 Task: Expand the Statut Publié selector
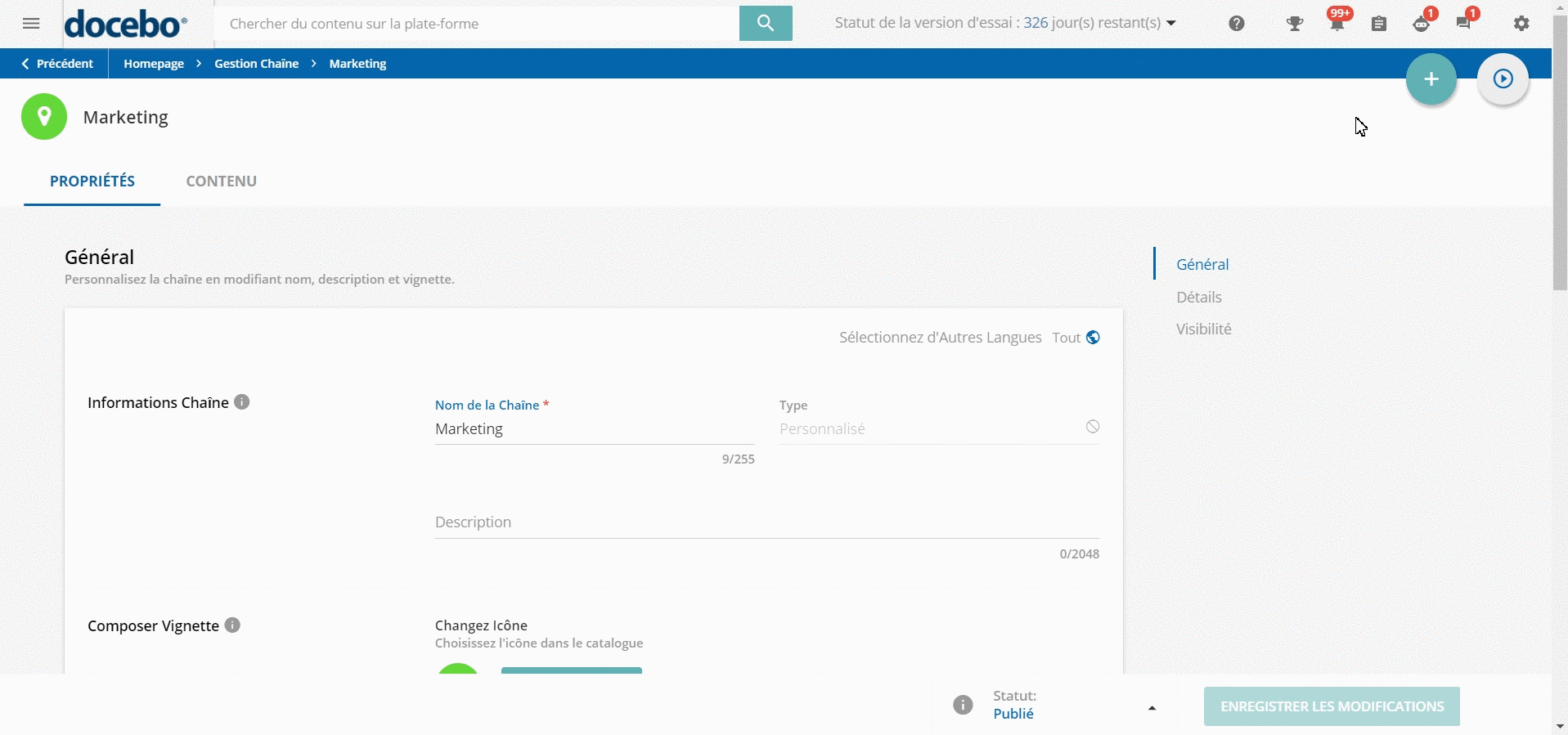pos(1151,708)
